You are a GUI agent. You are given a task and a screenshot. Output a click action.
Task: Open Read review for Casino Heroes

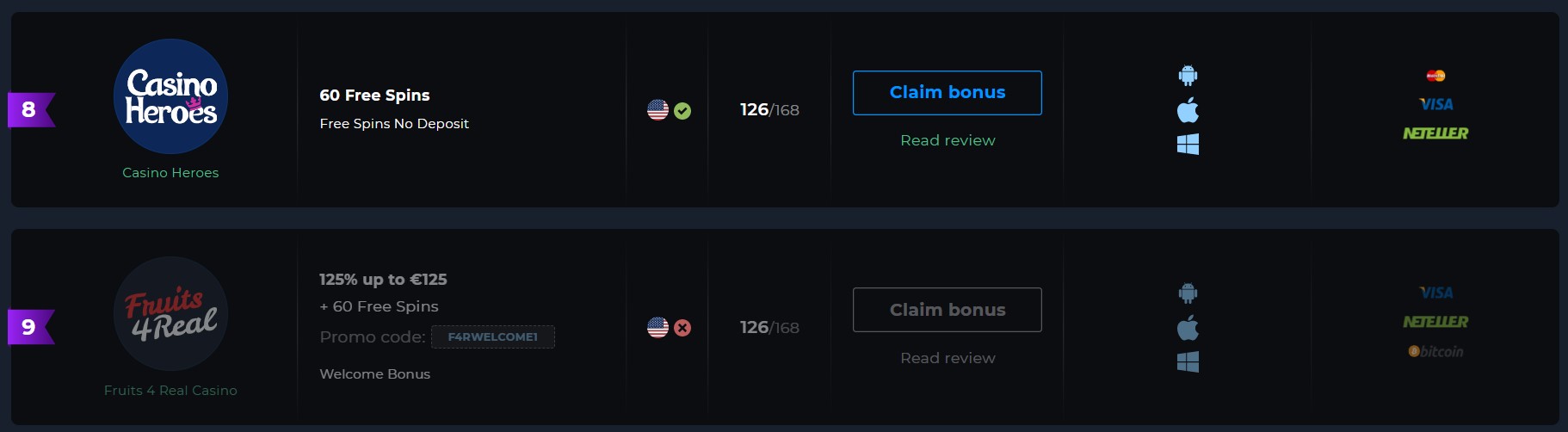(948, 140)
